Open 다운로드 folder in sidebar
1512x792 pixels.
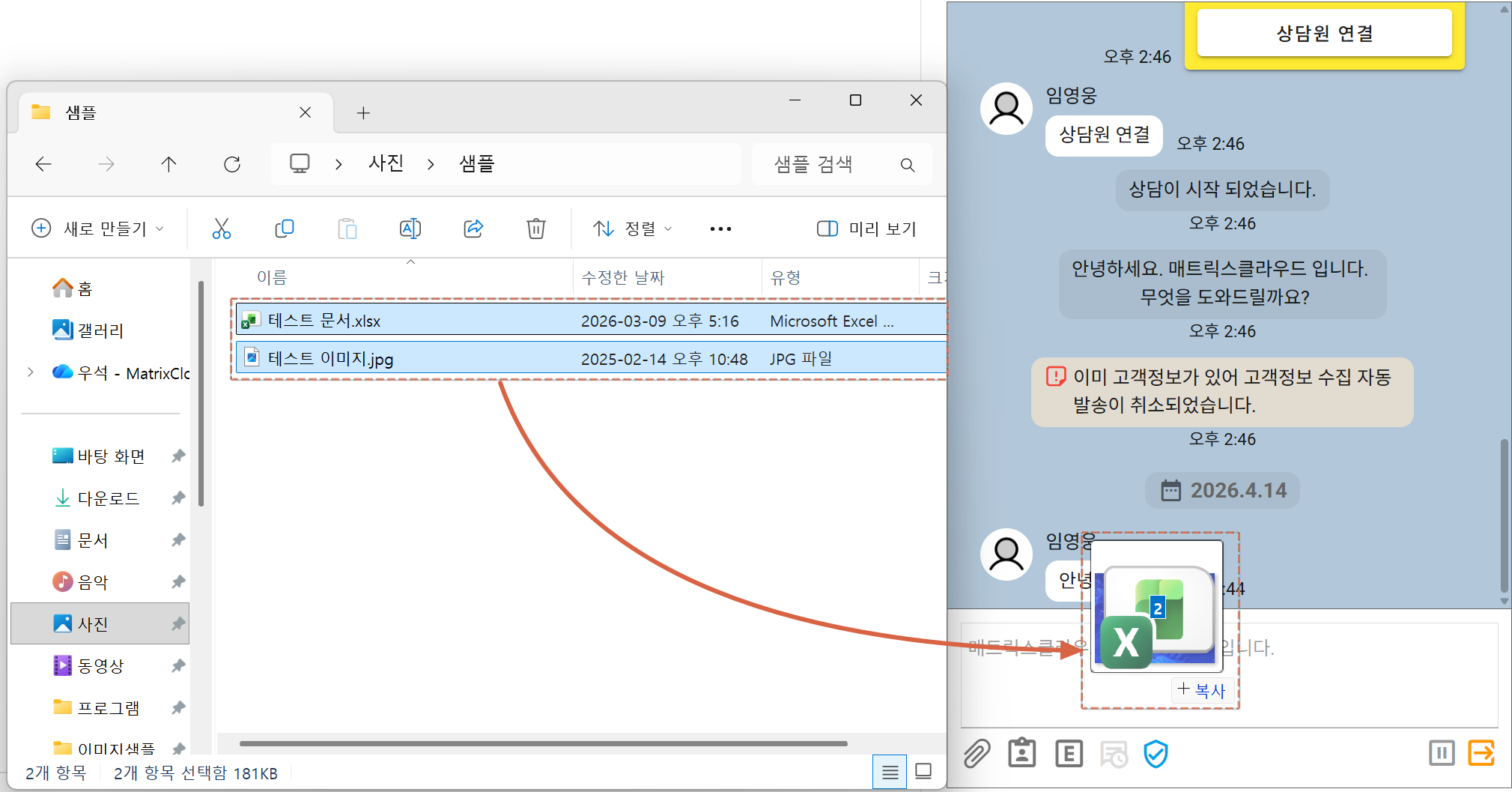coord(108,498)
